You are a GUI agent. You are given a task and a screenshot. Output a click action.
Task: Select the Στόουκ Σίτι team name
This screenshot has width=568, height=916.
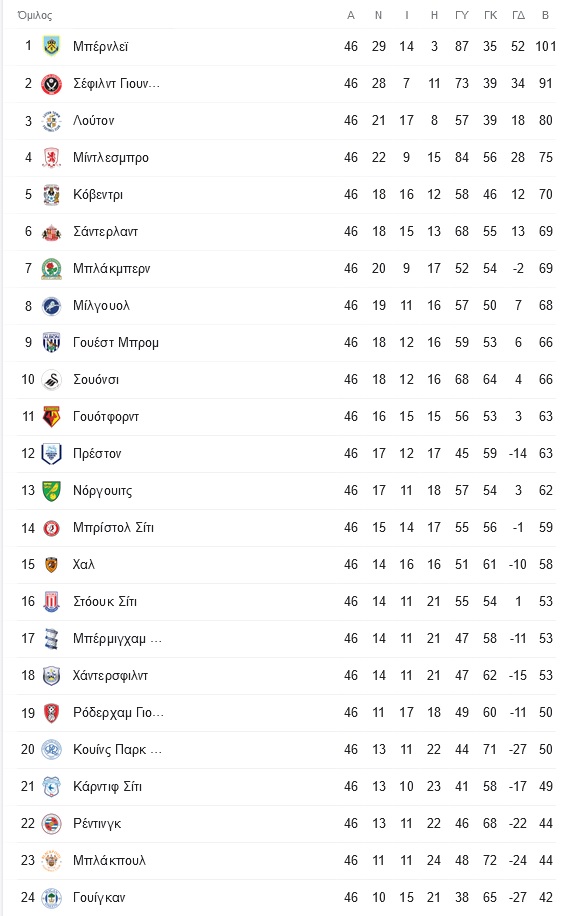(105, 601)
